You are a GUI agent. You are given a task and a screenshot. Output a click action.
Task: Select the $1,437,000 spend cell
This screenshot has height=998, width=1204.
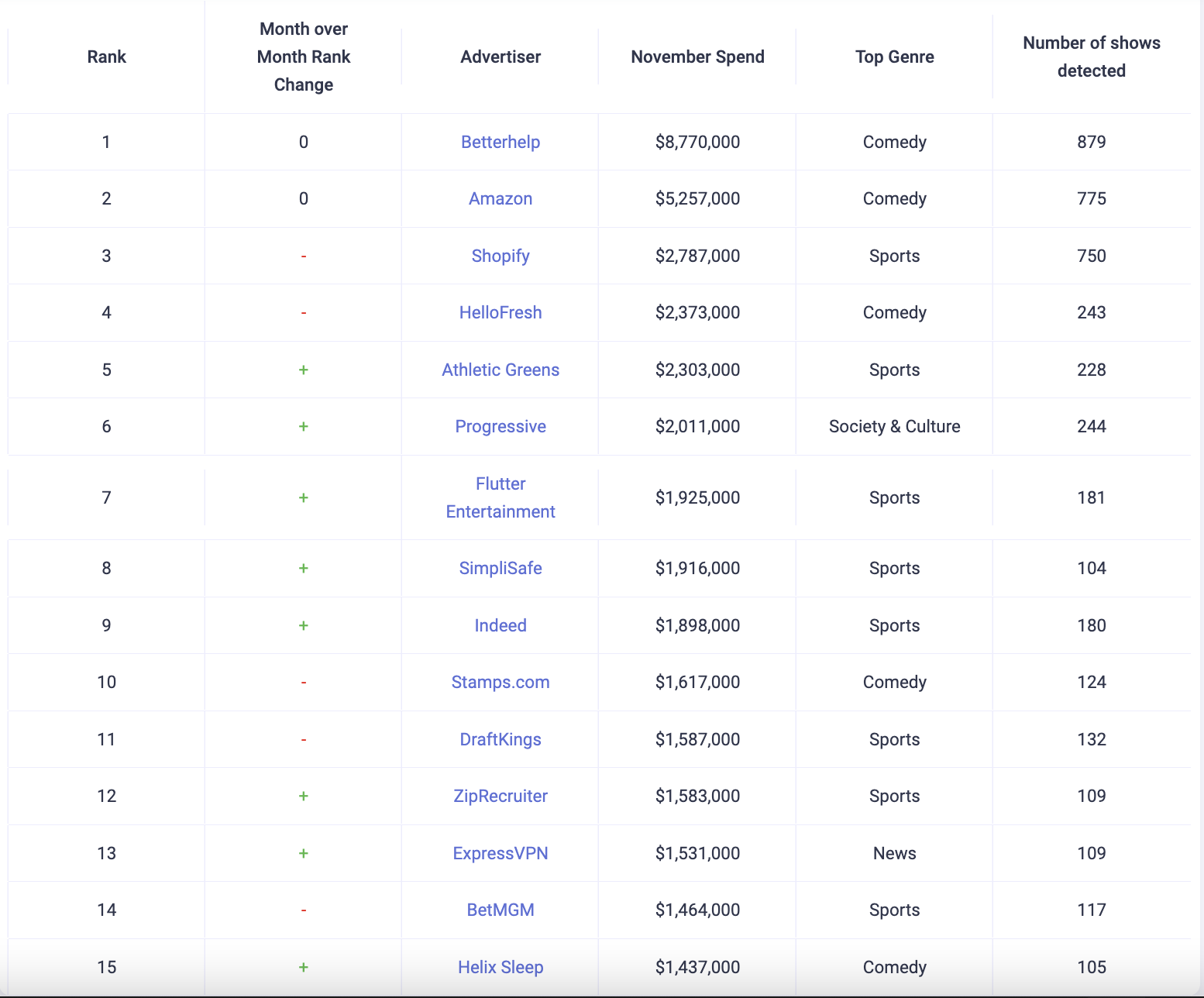[697, 967]
